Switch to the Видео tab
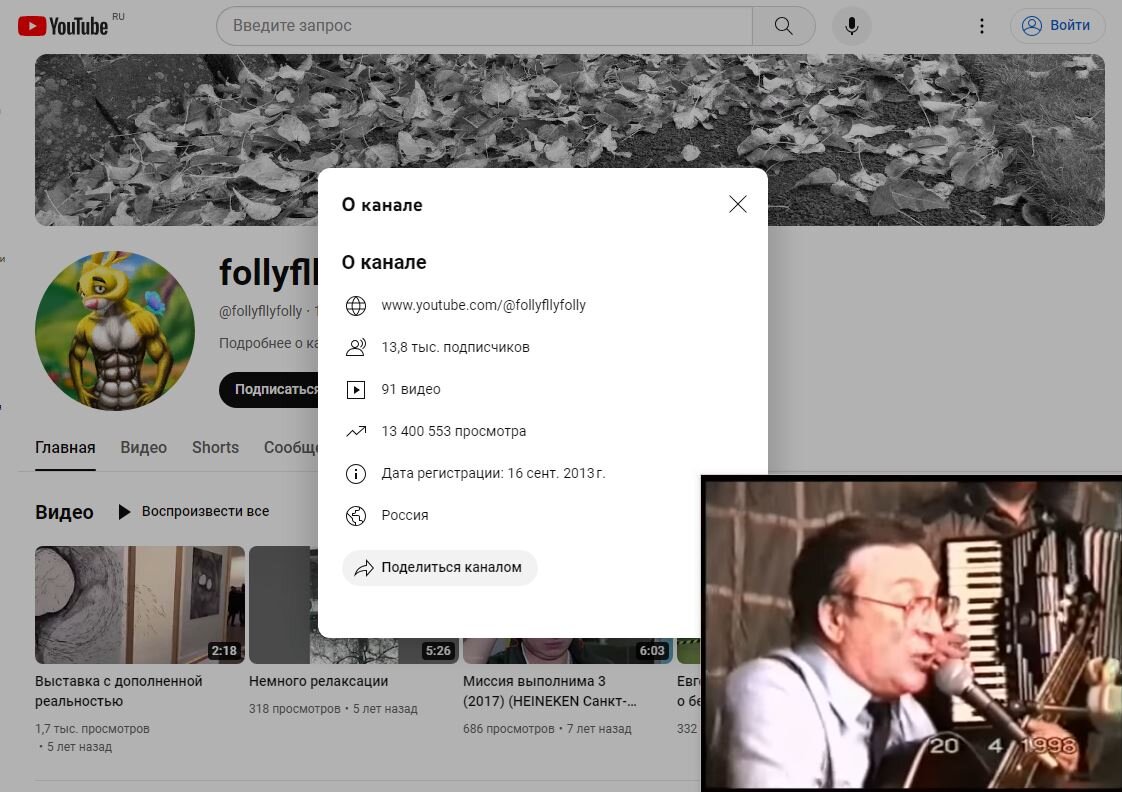Viewport: 1122px width, 792px height. click(143, 448)
